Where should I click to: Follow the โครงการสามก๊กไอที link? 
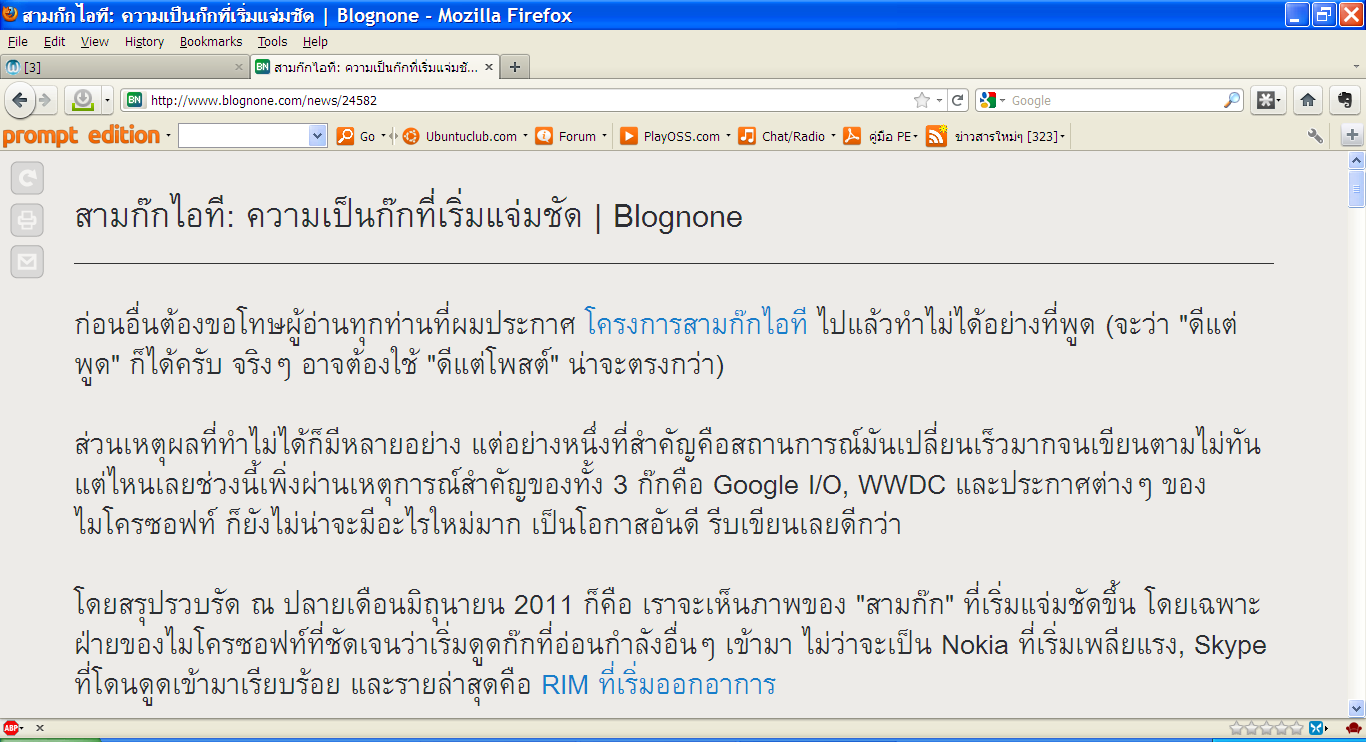point(696,325)
